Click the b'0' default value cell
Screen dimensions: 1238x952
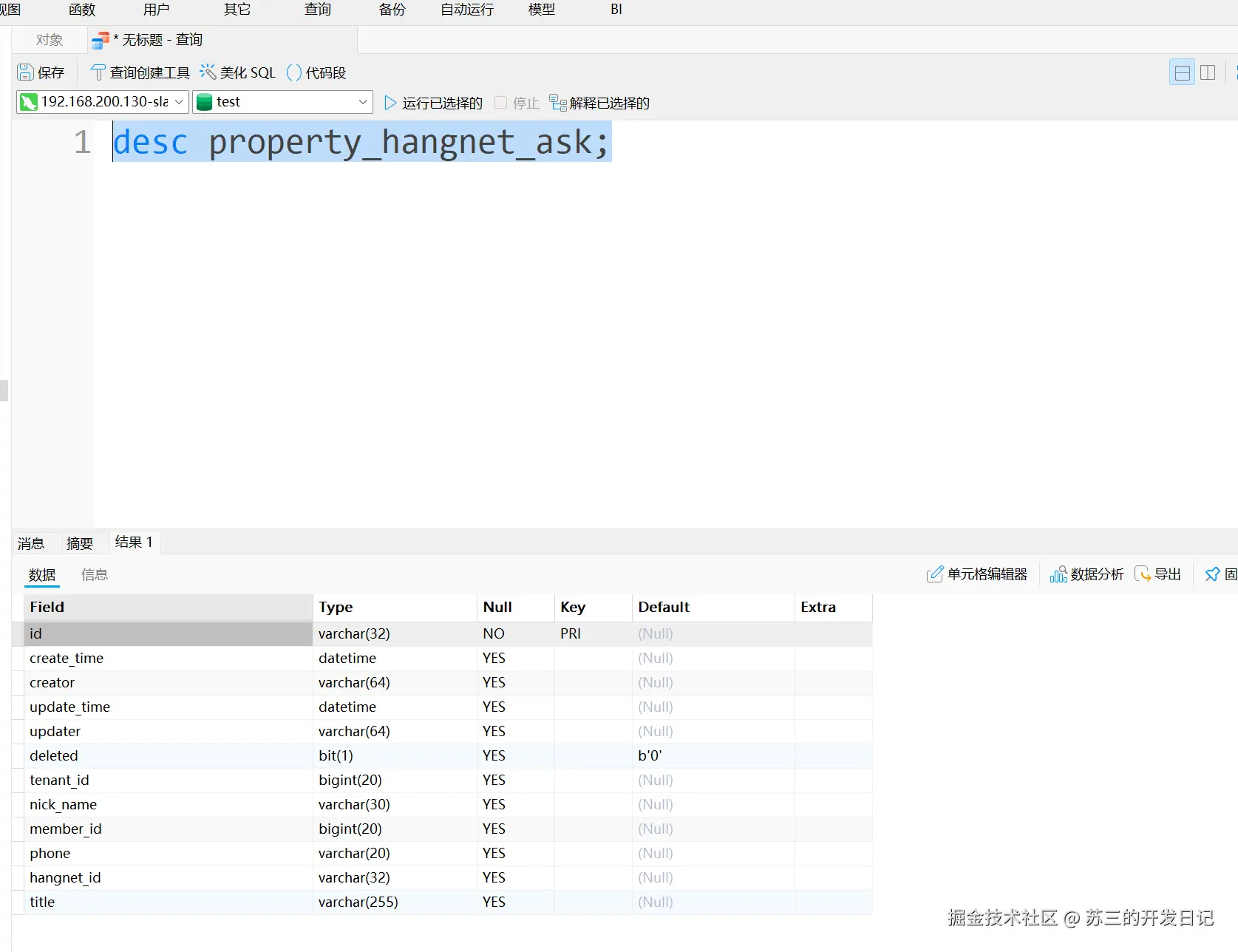coord(713,755)
